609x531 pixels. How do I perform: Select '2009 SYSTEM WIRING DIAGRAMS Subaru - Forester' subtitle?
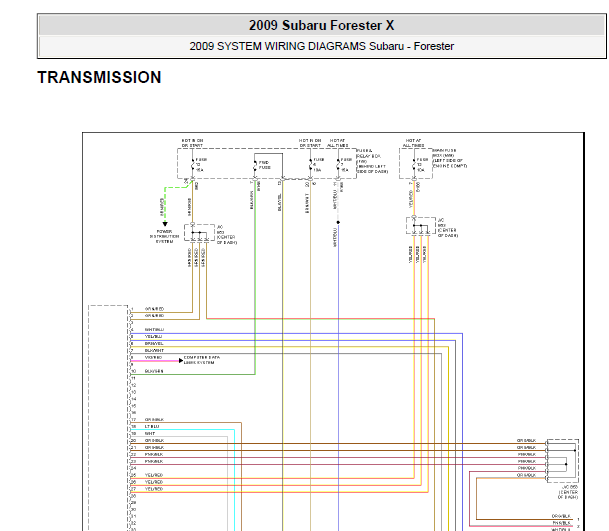point(322,46)
